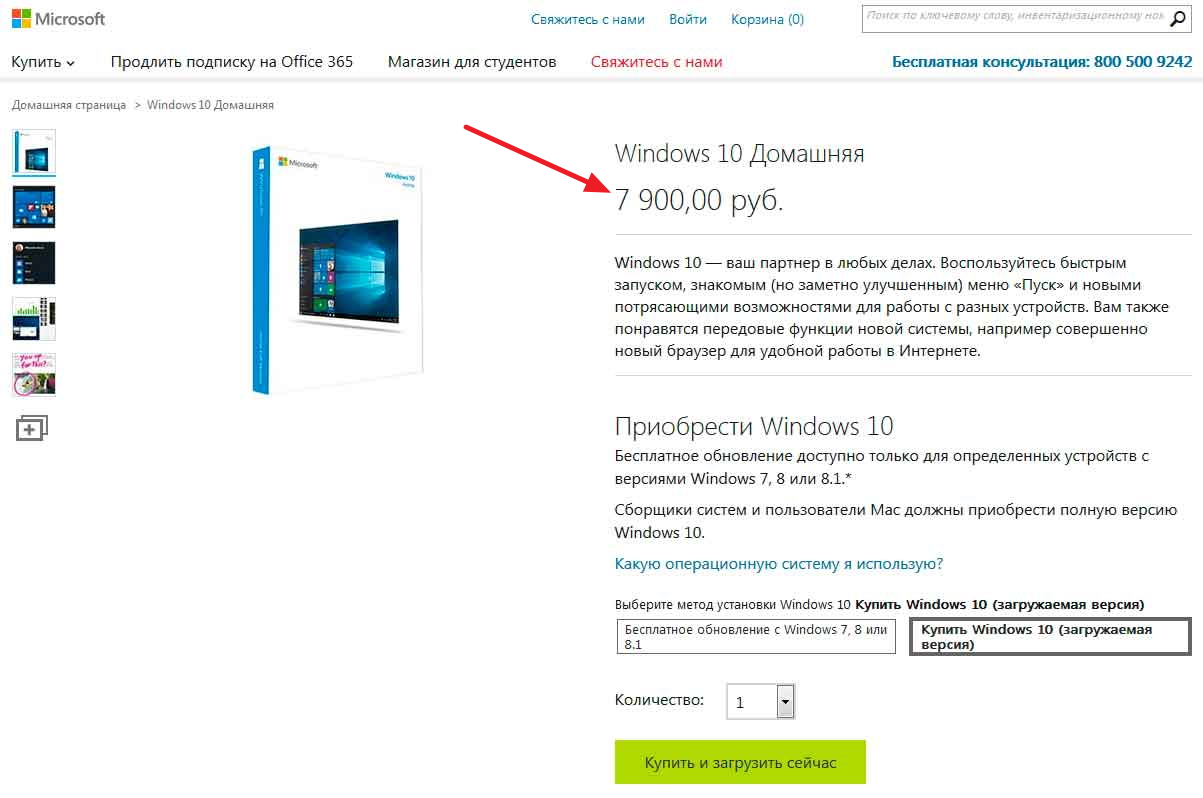
Task: Click the Купить и загрузить сейчас button
Action: pos(740,762)
